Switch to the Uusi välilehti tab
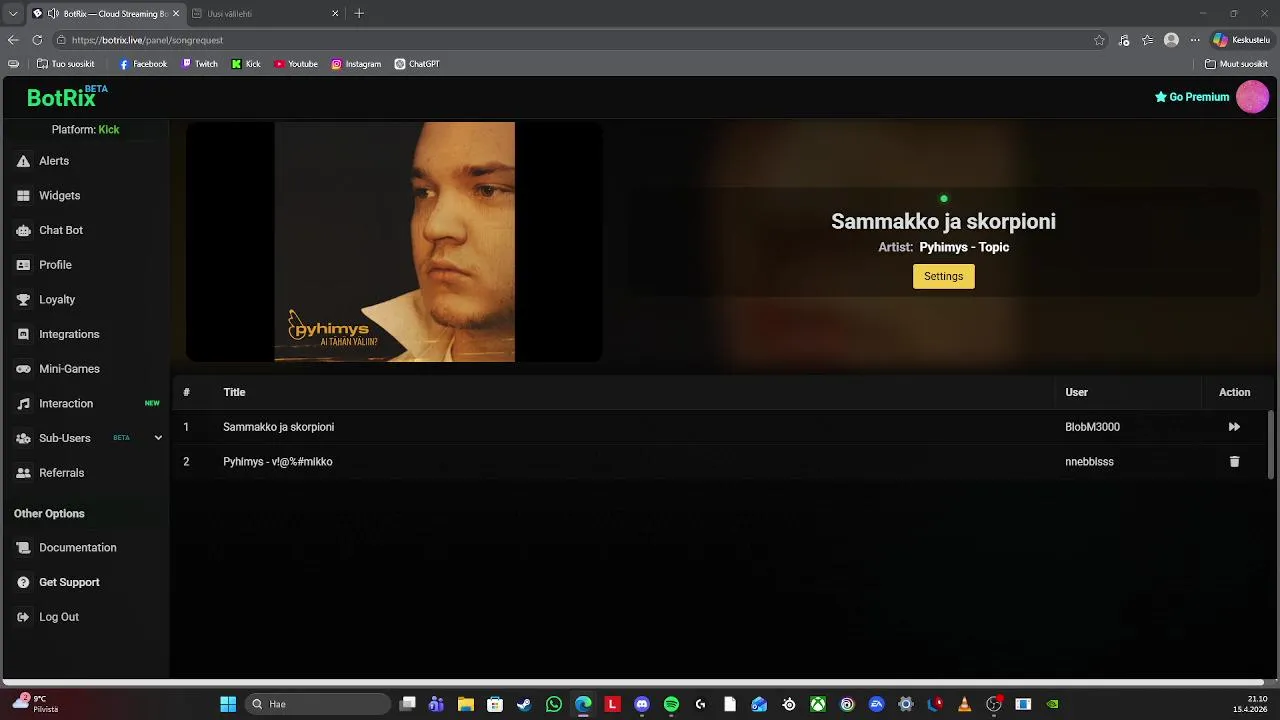Screen dimensions: 1280x720 coord(265,14)
